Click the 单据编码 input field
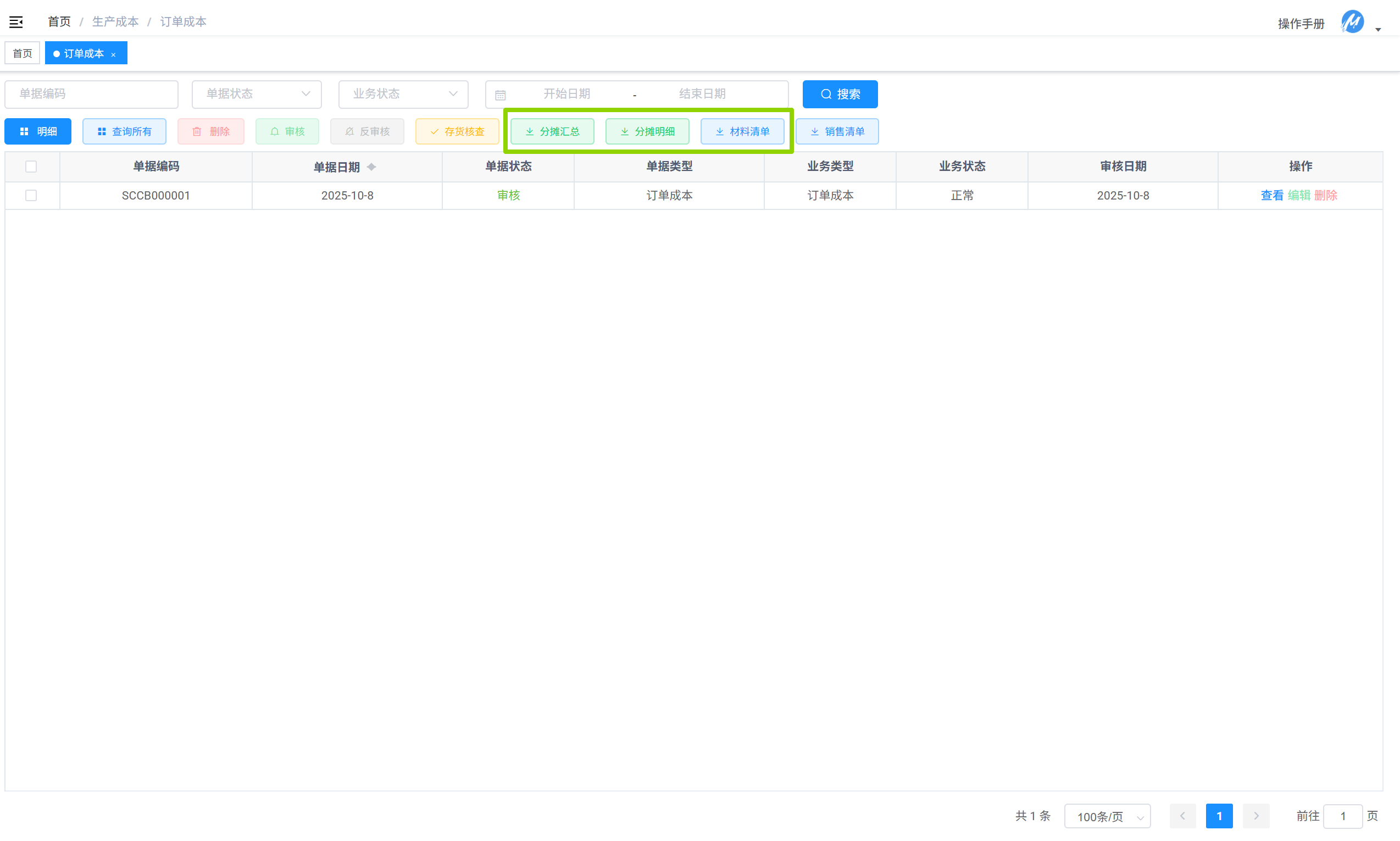The width and height of the screenshot is (1400, 841). [92, 94]
